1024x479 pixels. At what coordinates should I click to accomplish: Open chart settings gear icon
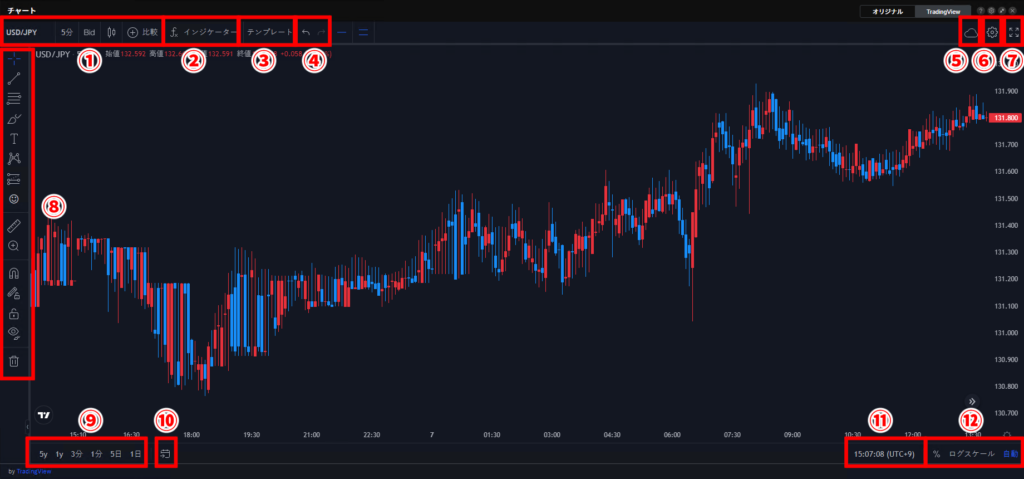coord(992,33)
